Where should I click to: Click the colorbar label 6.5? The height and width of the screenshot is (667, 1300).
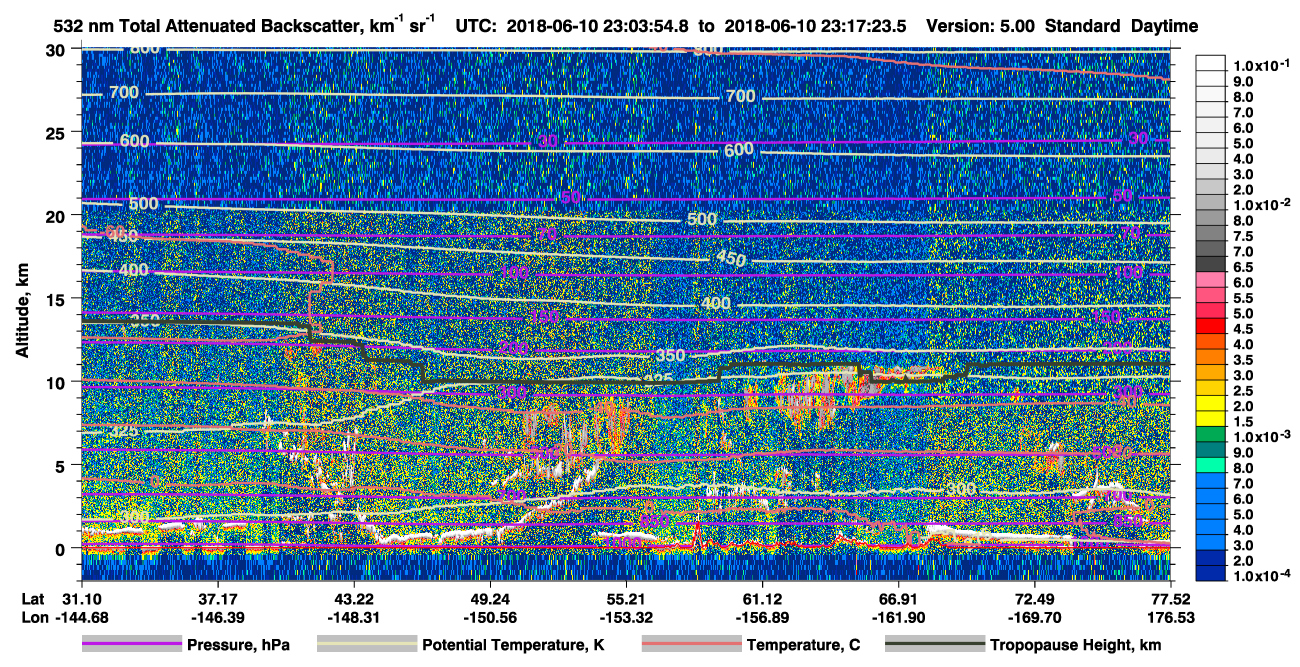point(1241,267)
